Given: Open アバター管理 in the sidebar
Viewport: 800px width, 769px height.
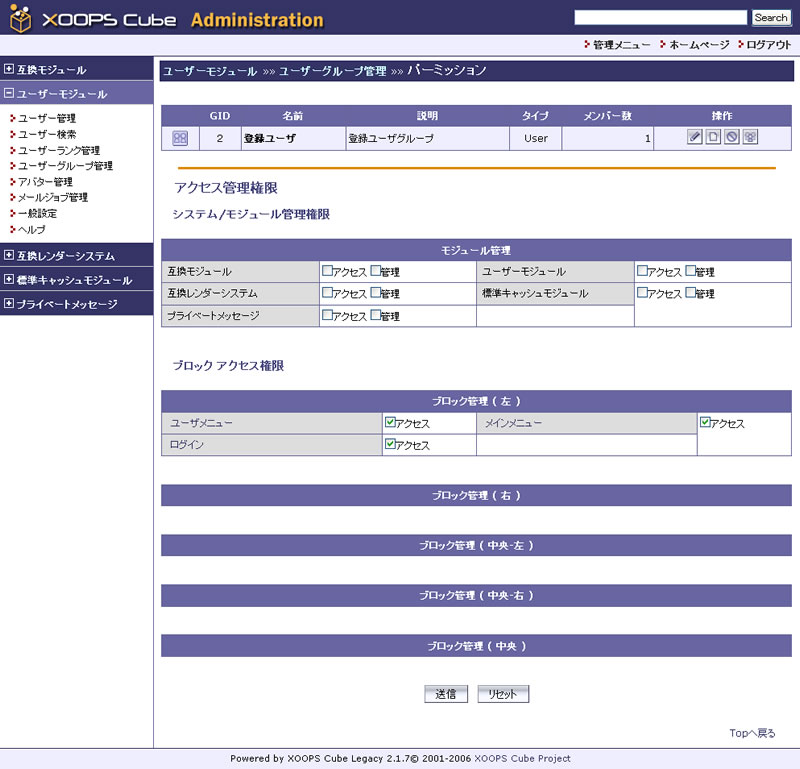Looking at the screenshot, I should tap(45, 182).
